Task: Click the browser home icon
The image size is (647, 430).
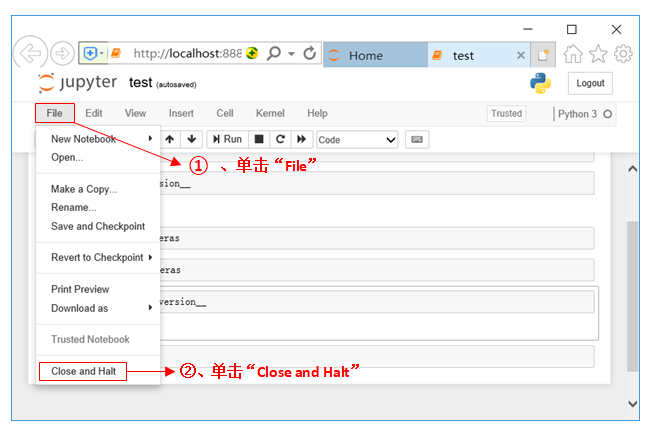Action: click(573, 54)
